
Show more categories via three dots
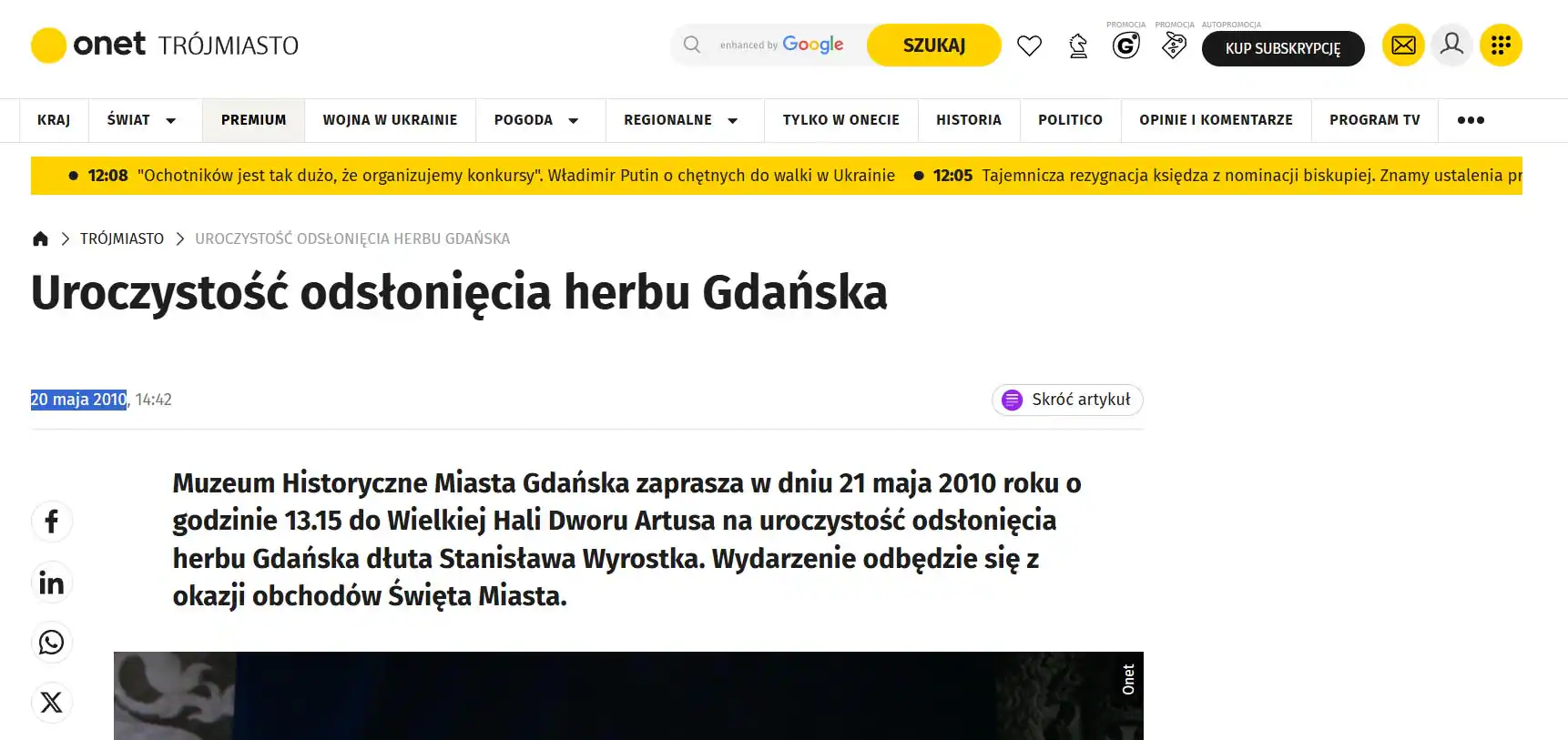1470,120
